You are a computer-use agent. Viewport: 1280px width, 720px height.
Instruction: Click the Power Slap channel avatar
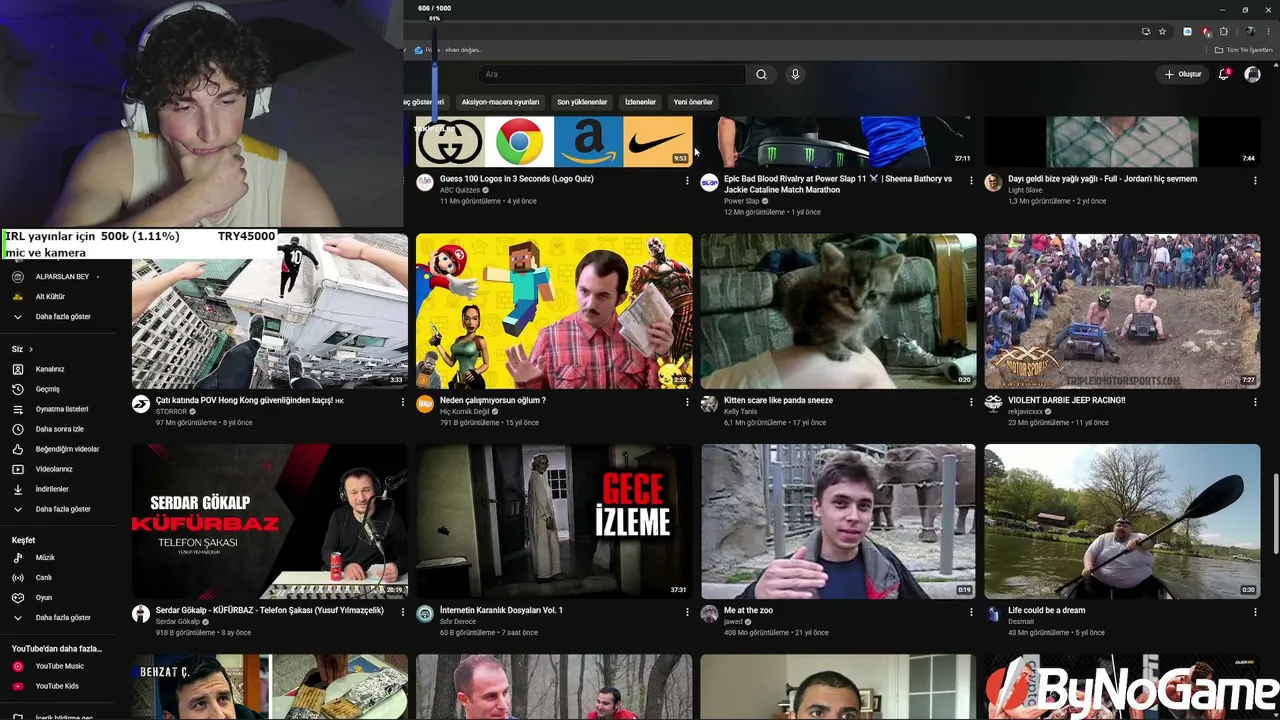point(709,183)
